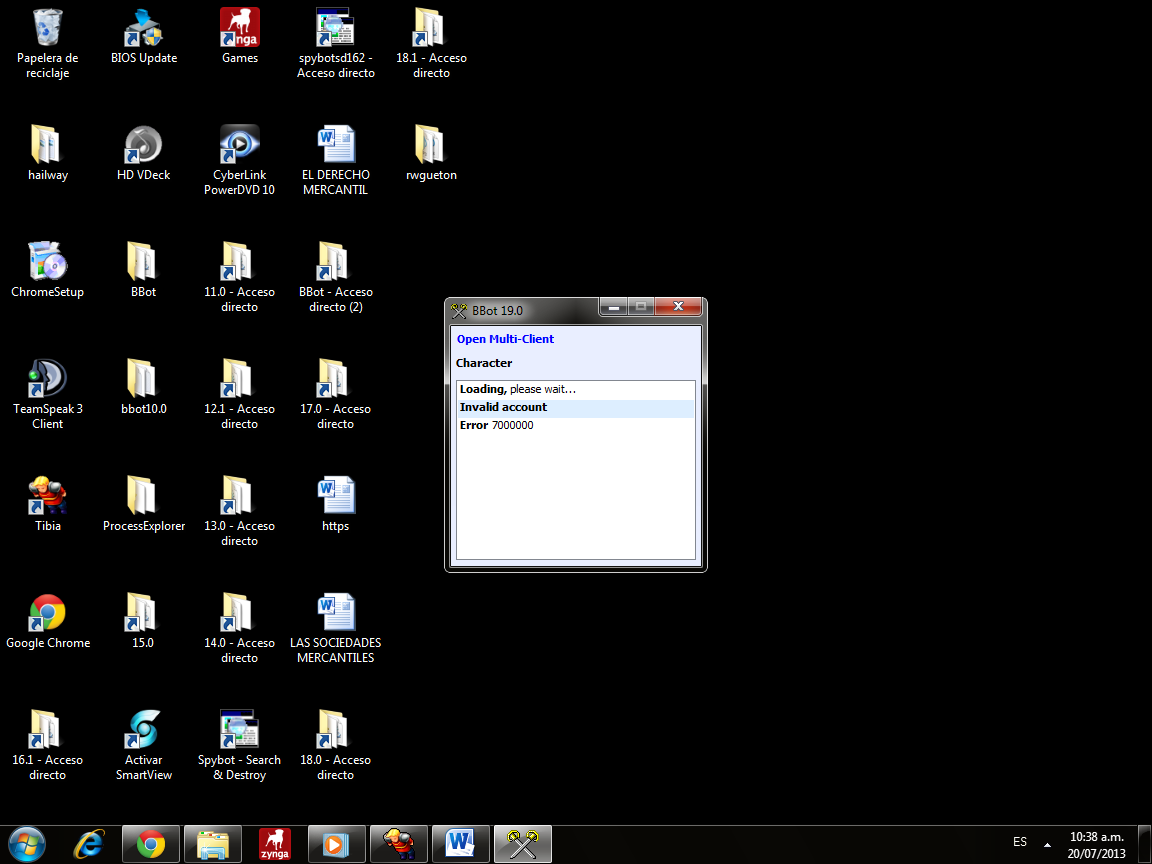Open Internet Explorer from the taskbar
The height and width of the screenshot is (864, 1152).
89,844
